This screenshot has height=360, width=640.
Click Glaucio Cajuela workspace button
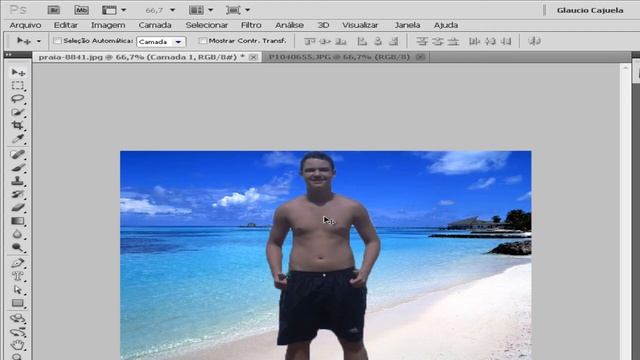[590, 10]
